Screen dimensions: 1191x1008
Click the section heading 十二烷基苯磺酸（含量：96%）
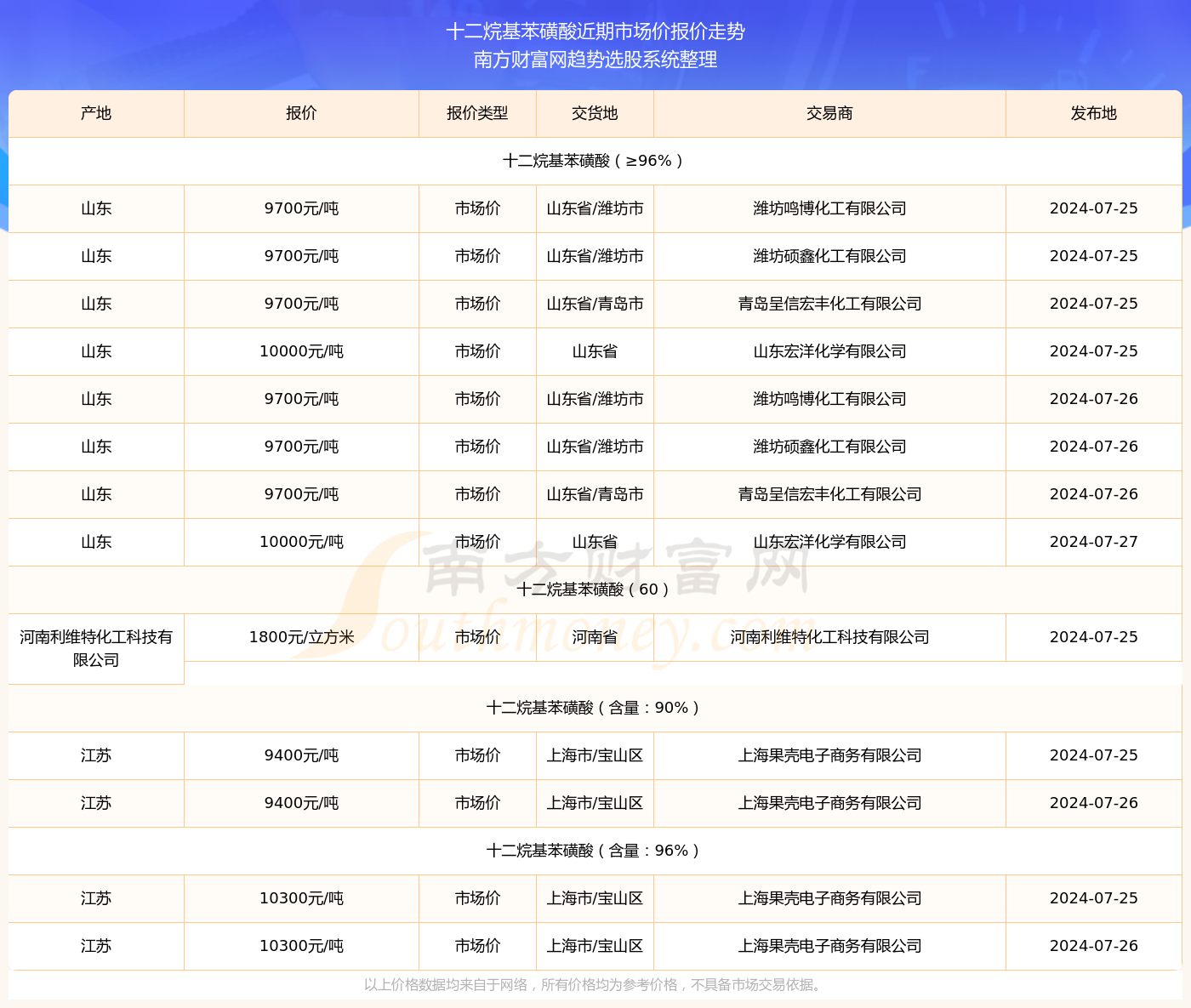click(x=595, y=851)
